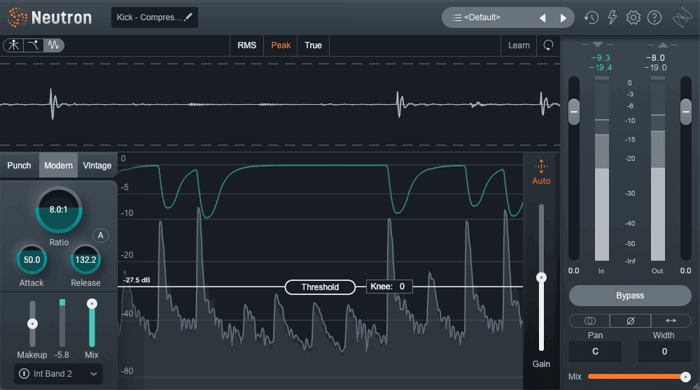Viewport: 700px width, 390px height.
Task: Select RMS level detection mode
Action: point(247,45)
